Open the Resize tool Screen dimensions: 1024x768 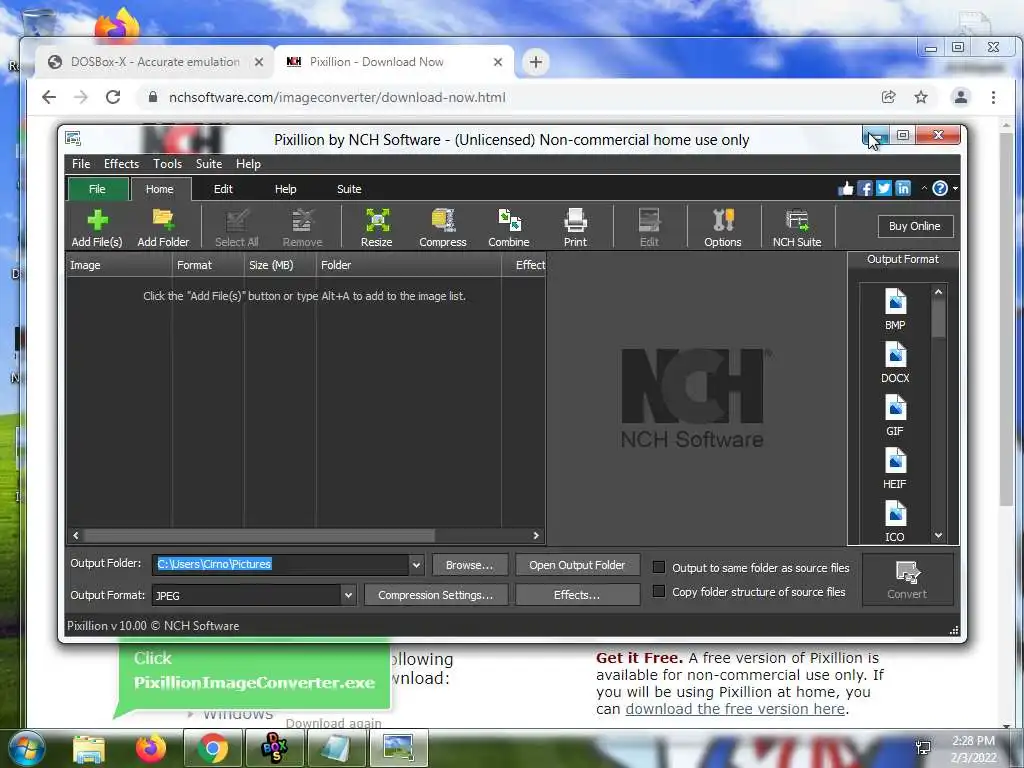coord(377,227)
